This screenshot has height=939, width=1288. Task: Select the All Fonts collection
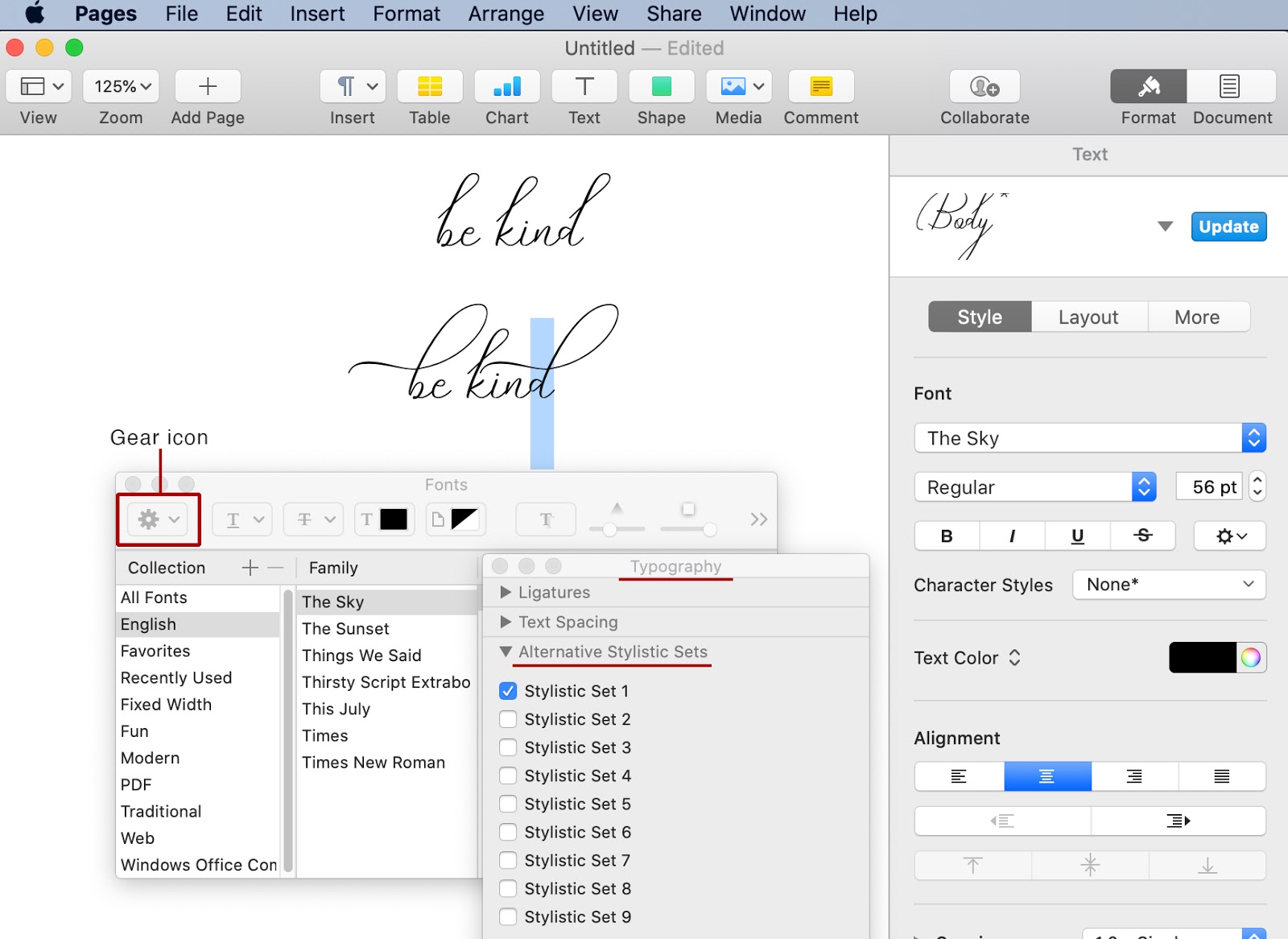point(199,598)
